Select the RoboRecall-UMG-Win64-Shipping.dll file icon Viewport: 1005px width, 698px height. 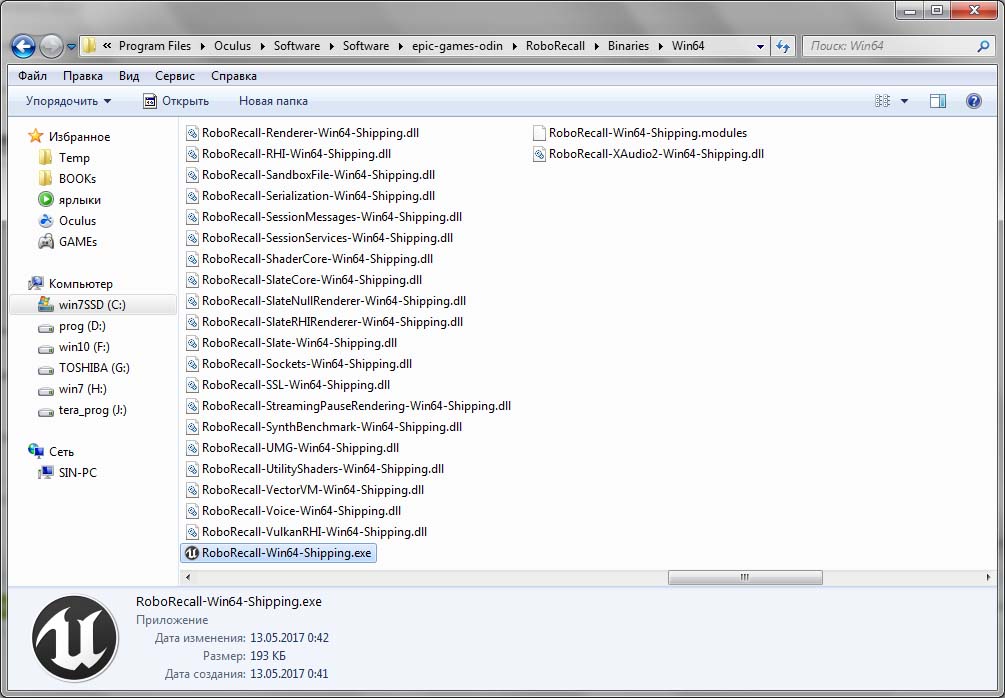point(192,448)
